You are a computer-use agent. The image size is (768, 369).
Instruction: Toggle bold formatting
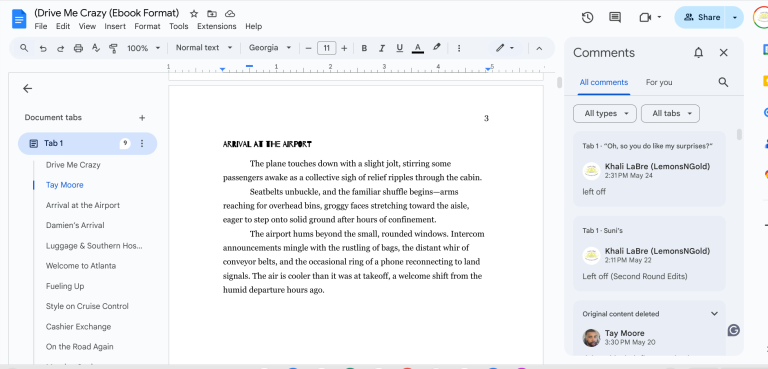click(x=364, y=48)
